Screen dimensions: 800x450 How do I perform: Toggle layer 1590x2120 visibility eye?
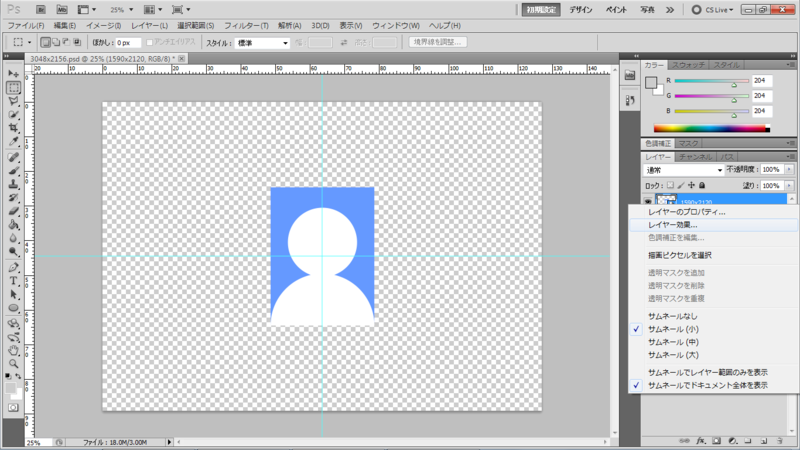point(648,201)
